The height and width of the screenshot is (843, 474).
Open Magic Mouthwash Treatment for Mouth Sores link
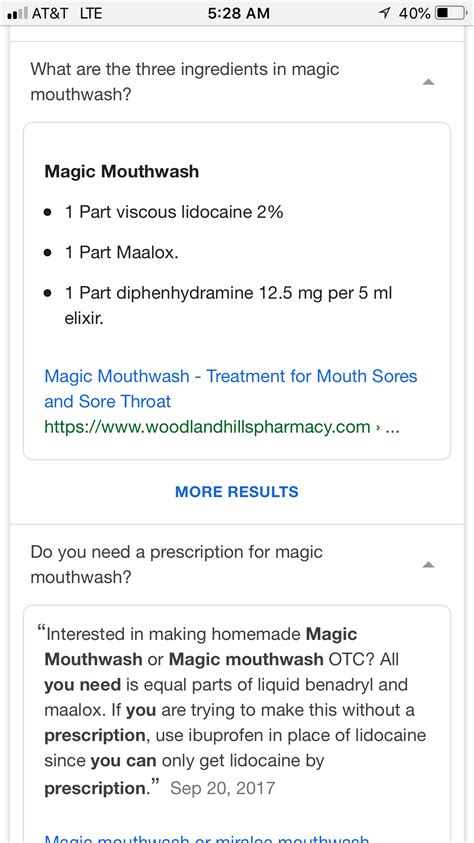(231, 388)
